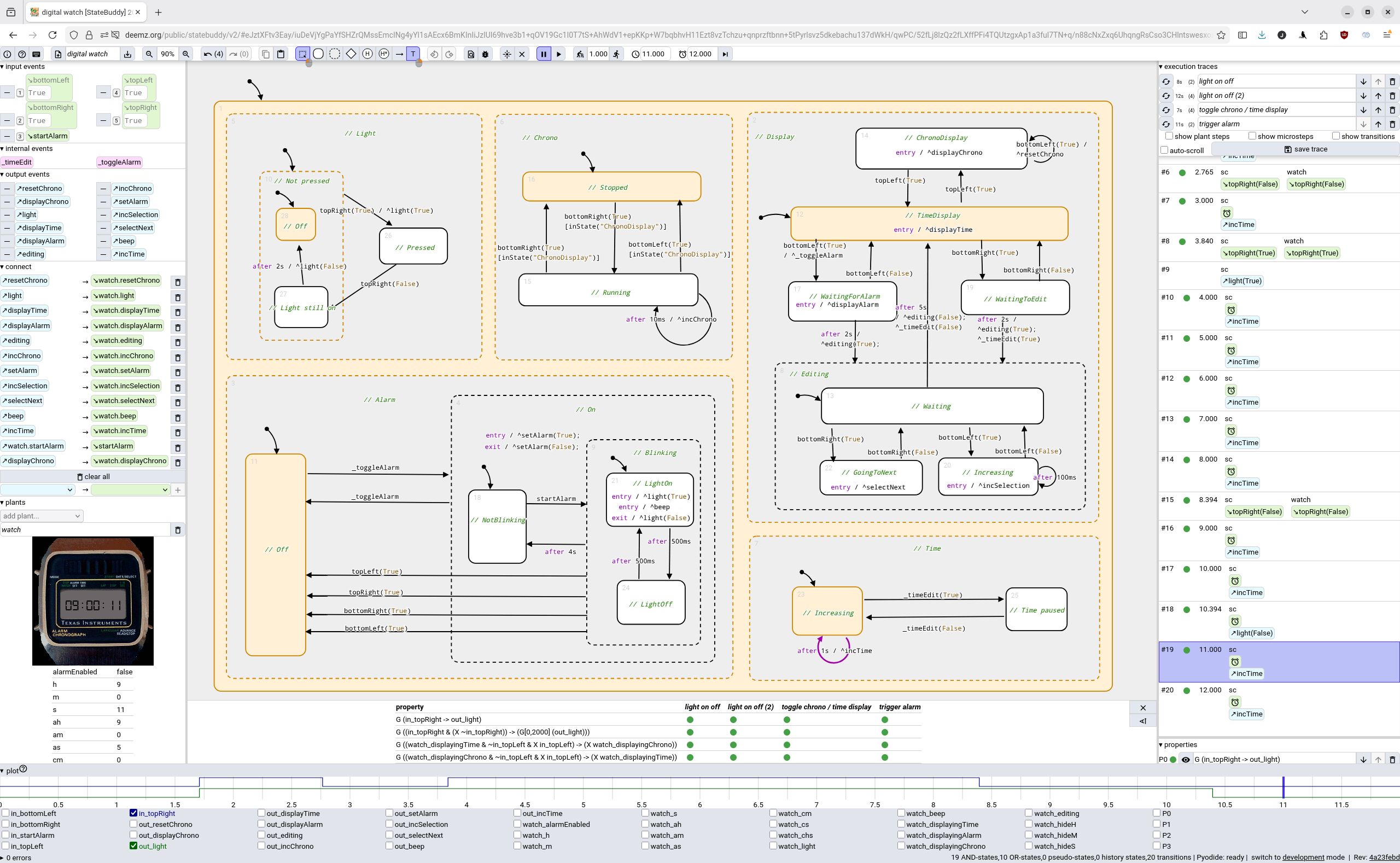1400x863 pixels.
Task: Select the transition arrow tool
Action: tap(399, 54)
